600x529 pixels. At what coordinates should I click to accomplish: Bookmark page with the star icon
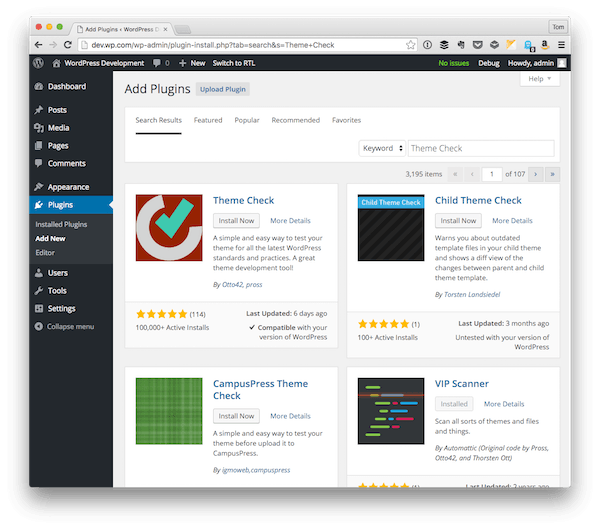(411, 45)
